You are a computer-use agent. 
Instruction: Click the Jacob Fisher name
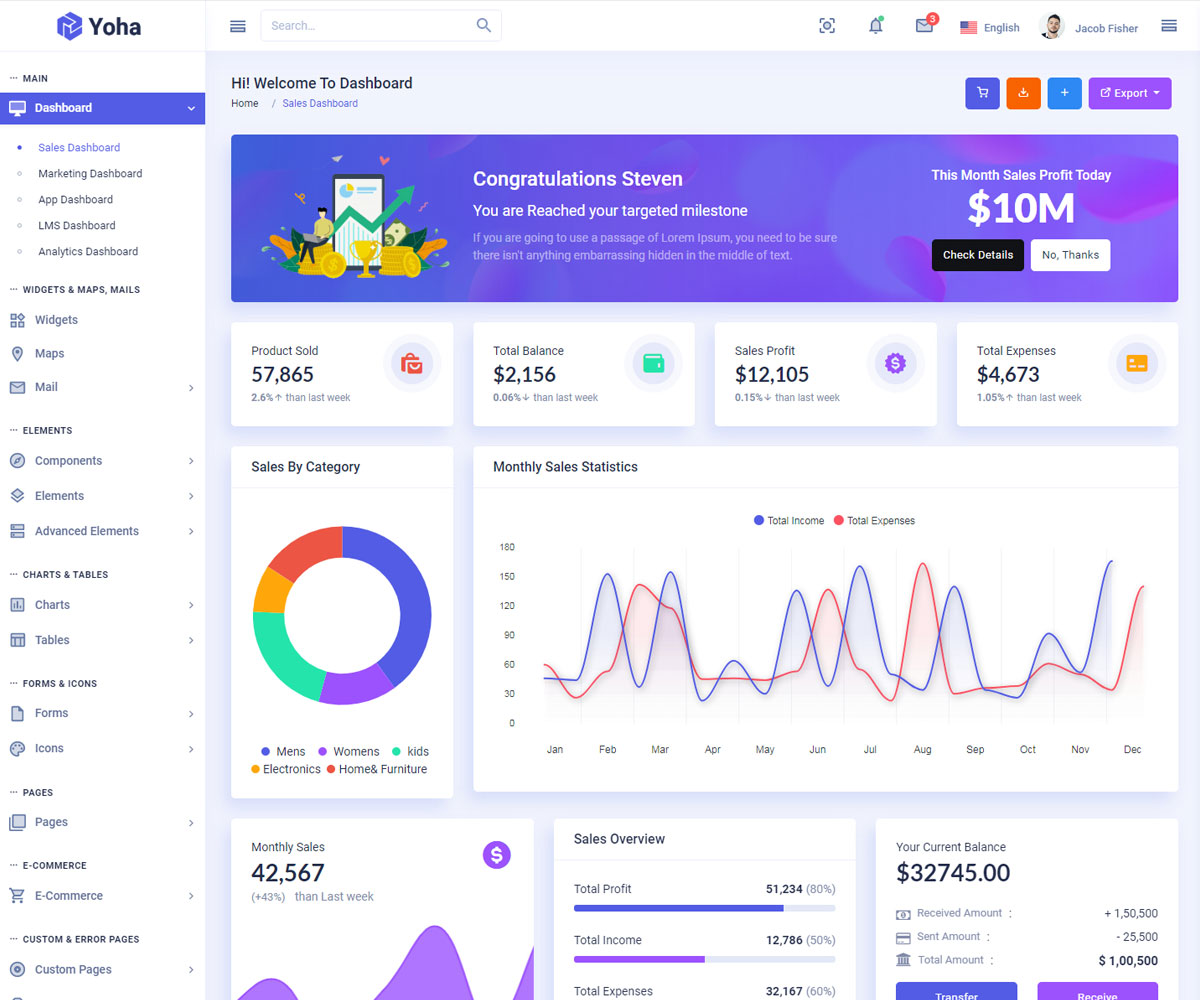1106,28
